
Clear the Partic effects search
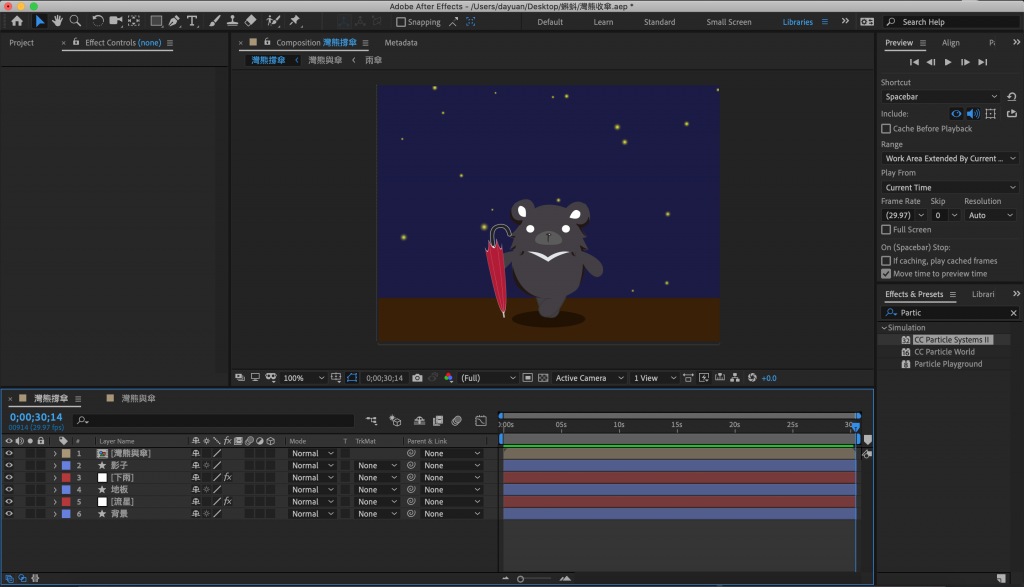click(x=1014, y=313)
